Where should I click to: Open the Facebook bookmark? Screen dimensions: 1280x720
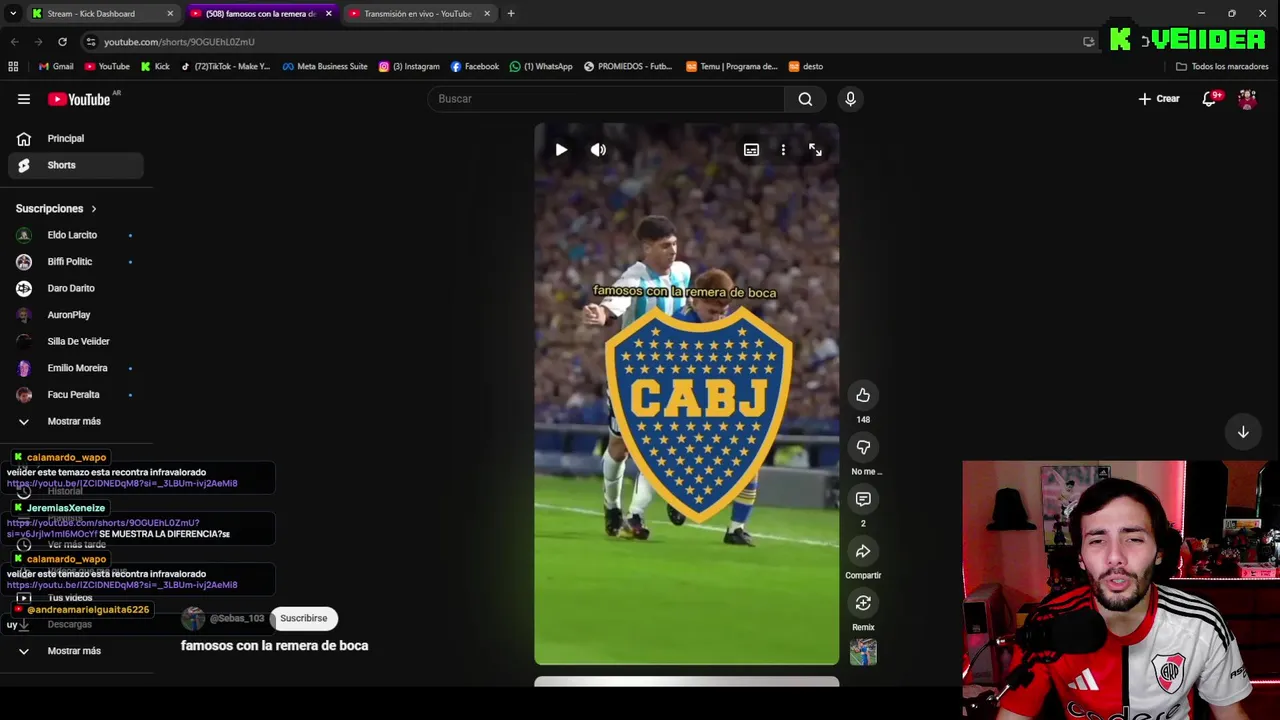475,67
